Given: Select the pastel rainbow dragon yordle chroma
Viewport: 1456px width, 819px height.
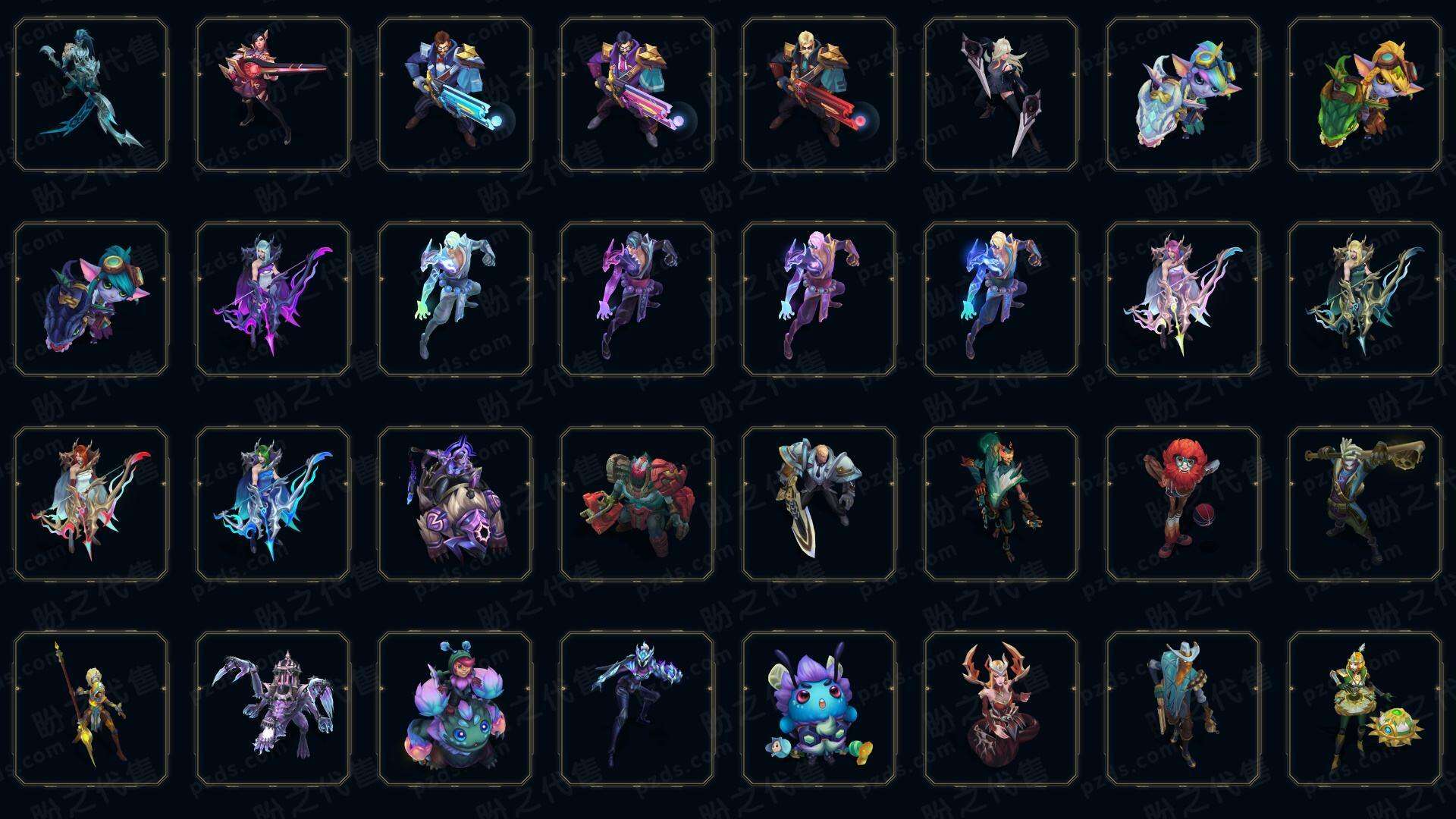Looking at the screenshot, I should (1183, 94).
